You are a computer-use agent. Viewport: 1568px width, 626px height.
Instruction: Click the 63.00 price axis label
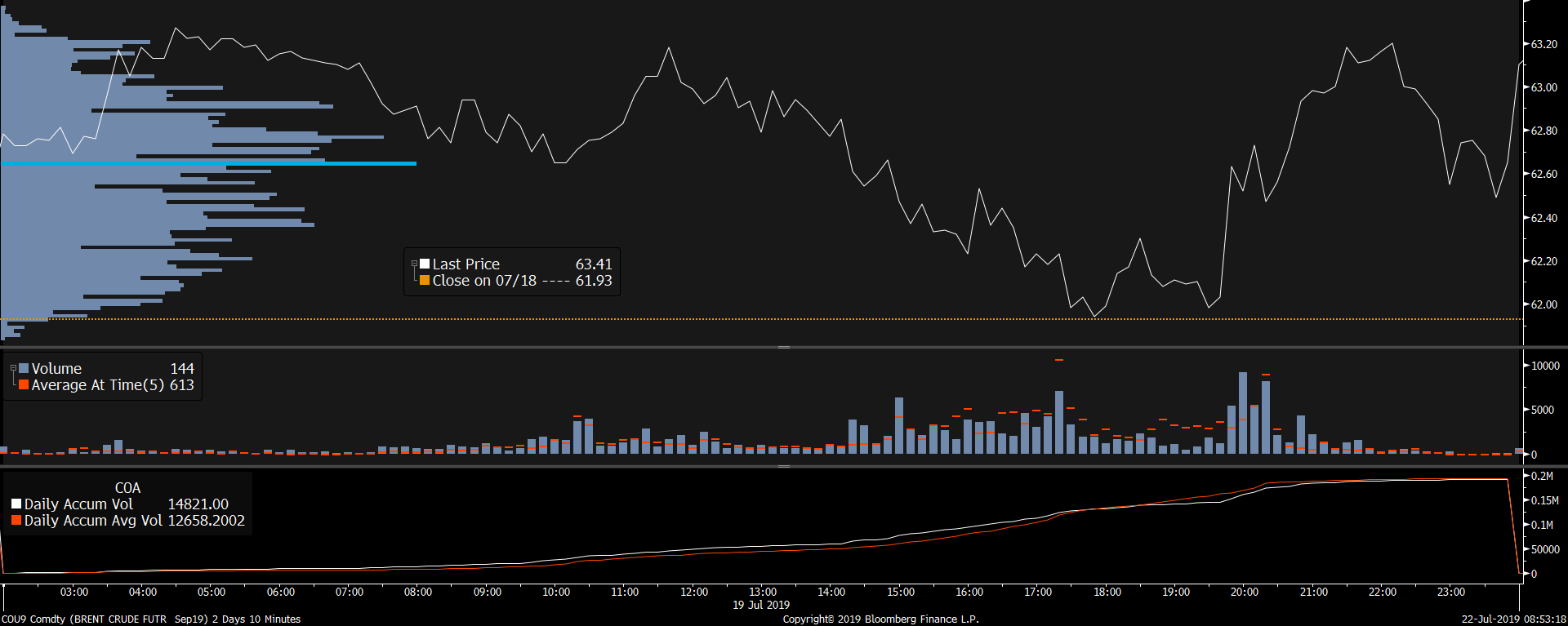(x=1543, y=87)
